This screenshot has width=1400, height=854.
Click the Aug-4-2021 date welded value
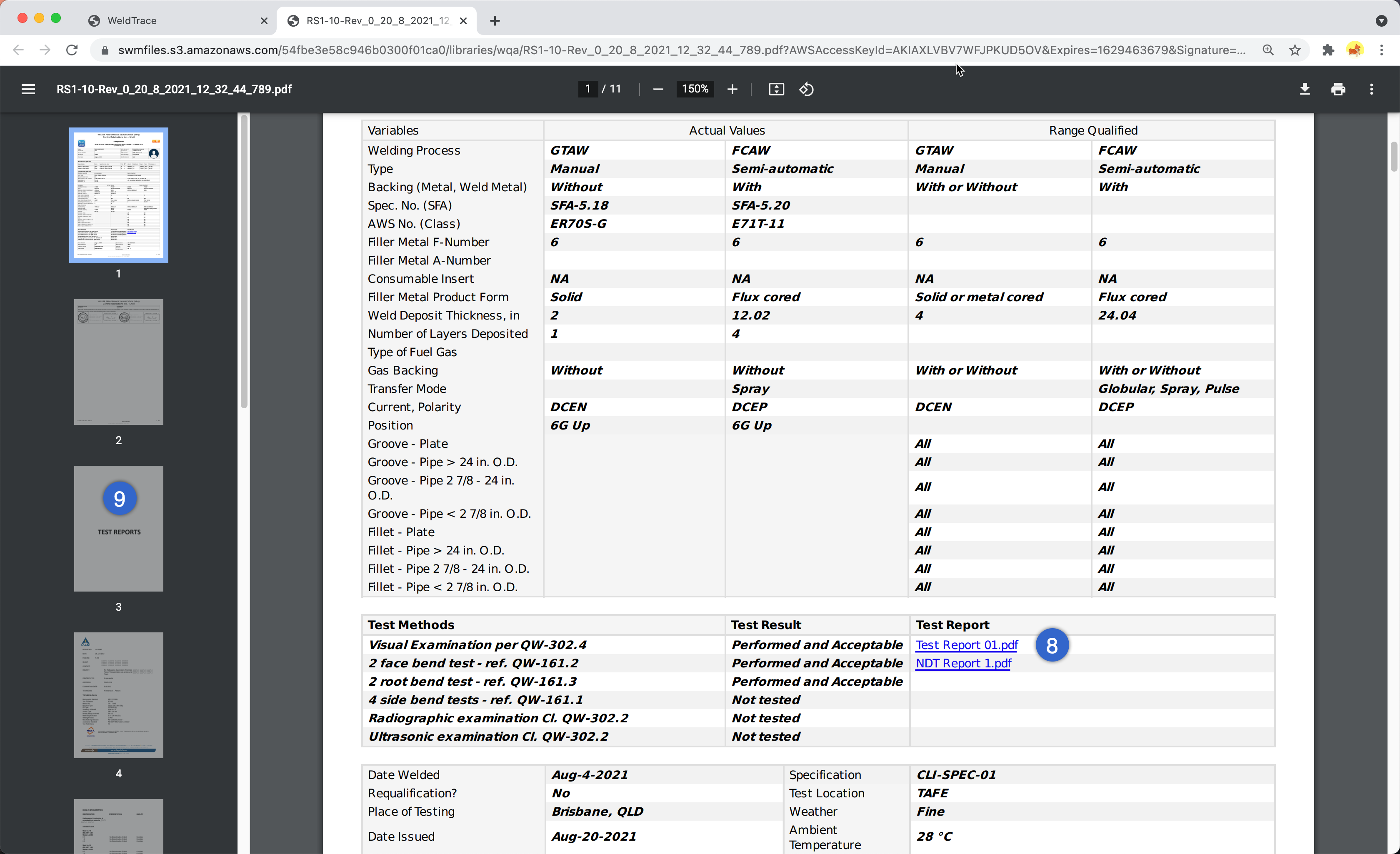tap(590, 775)
